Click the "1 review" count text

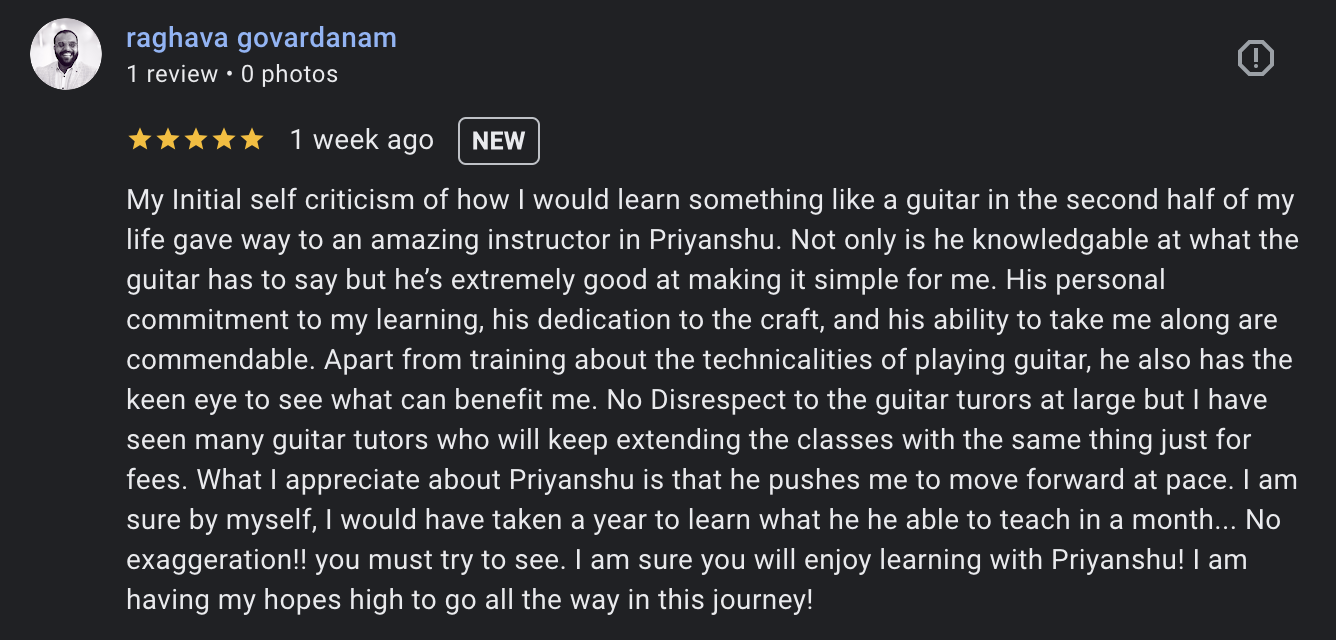point(172,74)
